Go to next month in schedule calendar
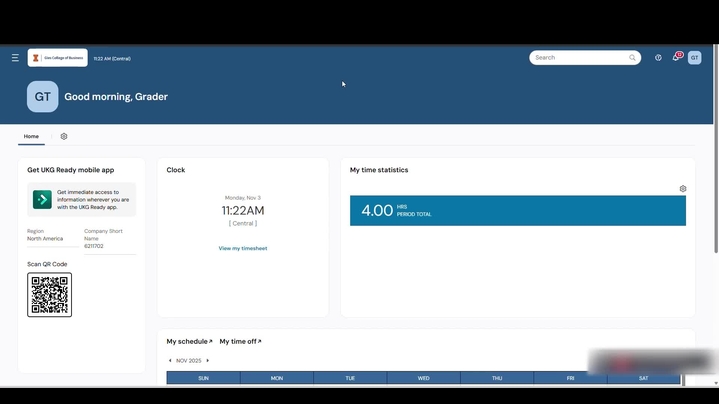719x404 pixels. (208, 360)
